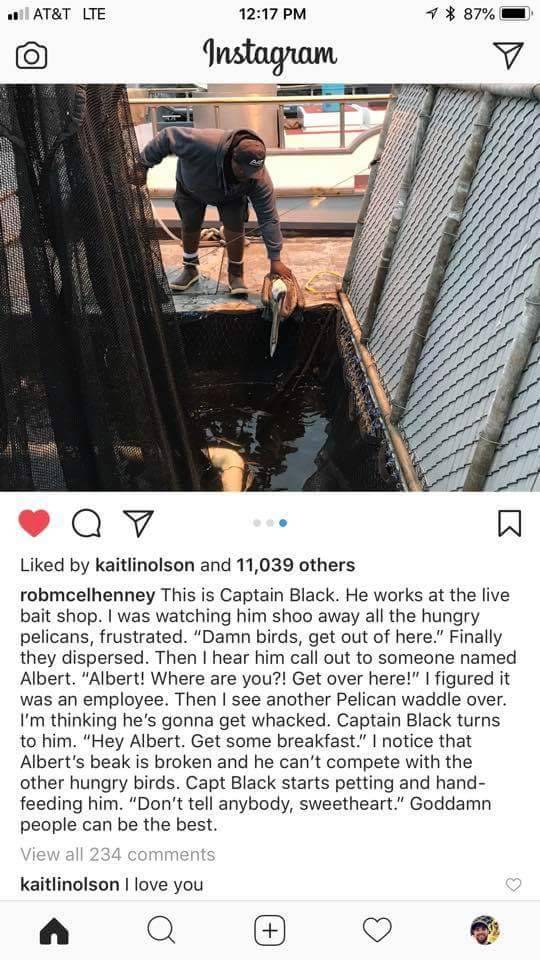Open Search tab magnifying glass
Viewport: 540px width, 960px height.
161,931
